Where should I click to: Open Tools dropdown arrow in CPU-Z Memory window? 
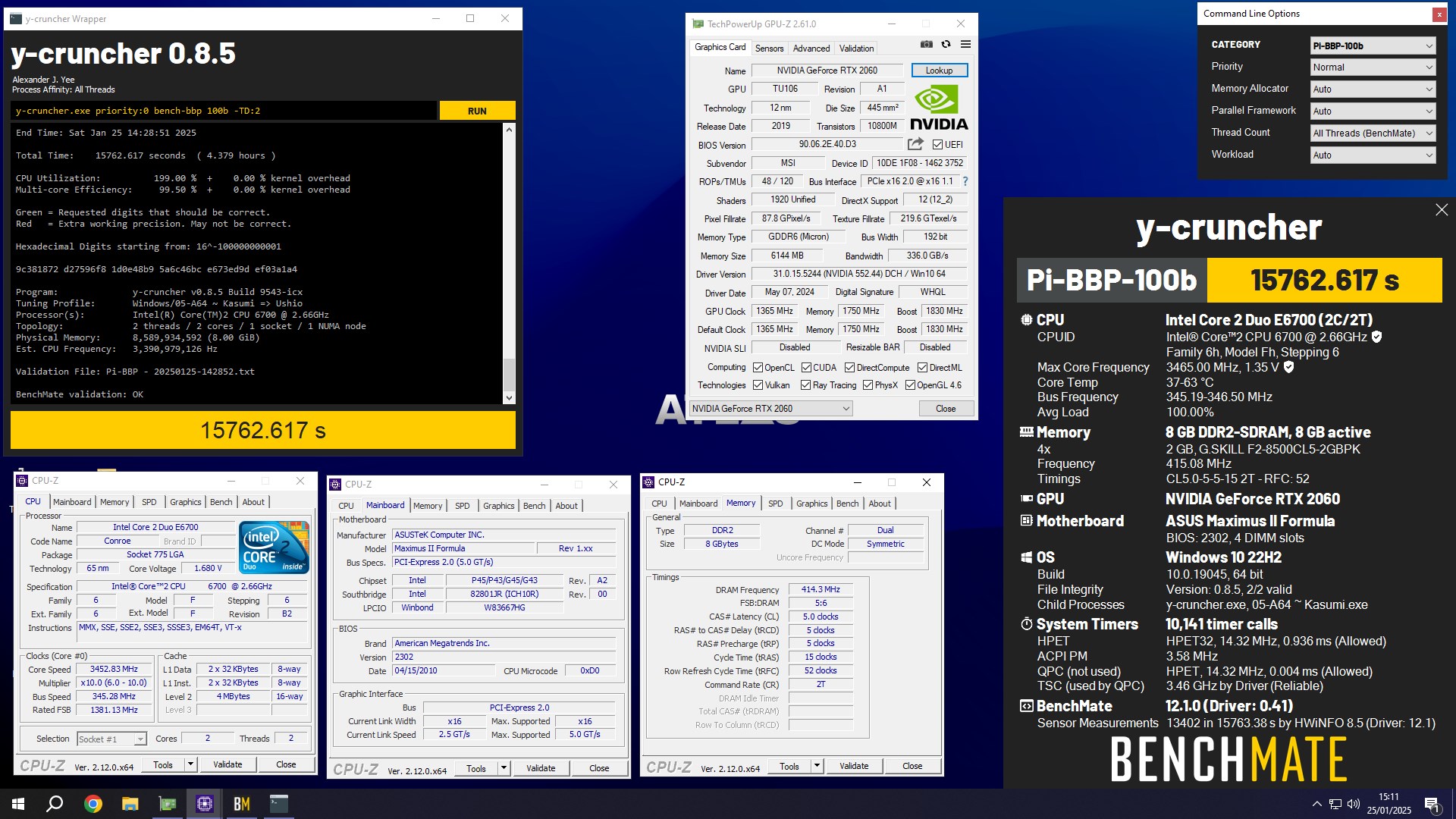817,766
